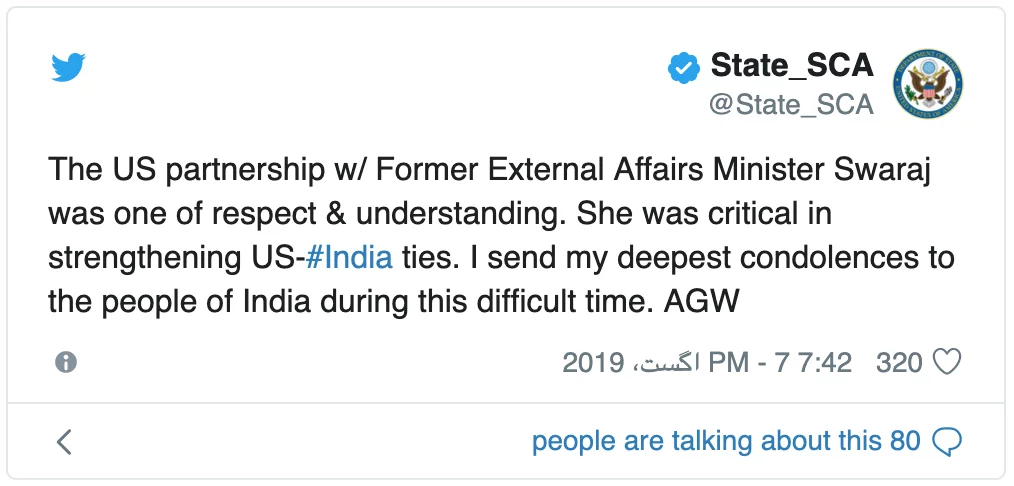Click the 80 replies number
This screenshot has height=486, width=1014.
pyautogui.click(x=905, y=441)
